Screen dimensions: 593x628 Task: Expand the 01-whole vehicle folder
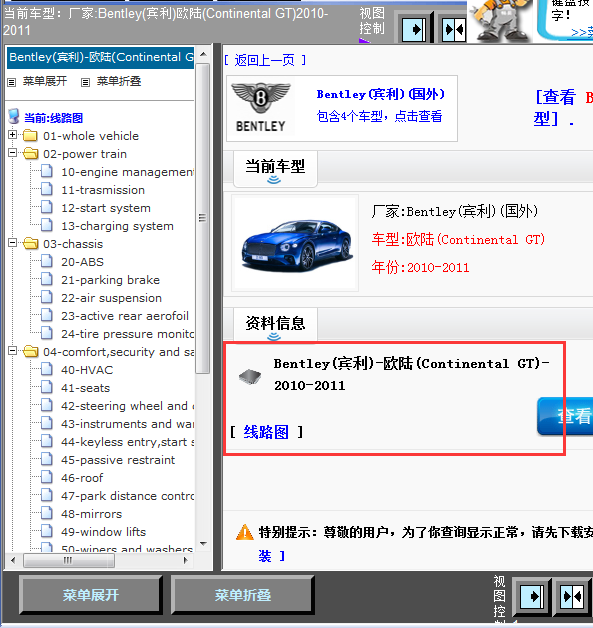(x=12, y=135)
